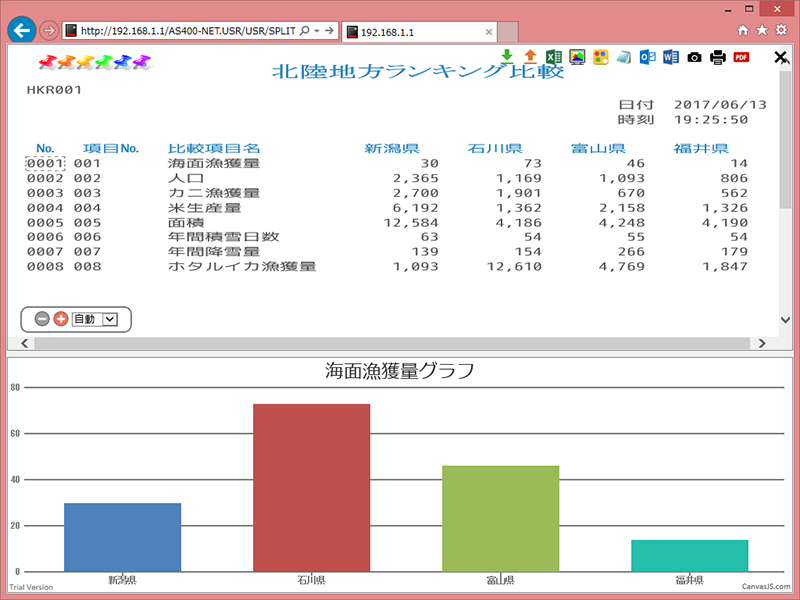The image size is (800, 600).
Task: Open the colored dots palette icon
Action: pyautogui.click(x=601, y=57)
